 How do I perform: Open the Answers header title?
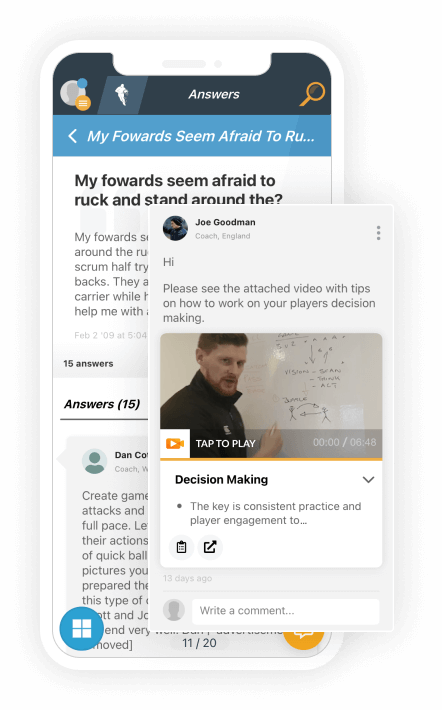214,94
